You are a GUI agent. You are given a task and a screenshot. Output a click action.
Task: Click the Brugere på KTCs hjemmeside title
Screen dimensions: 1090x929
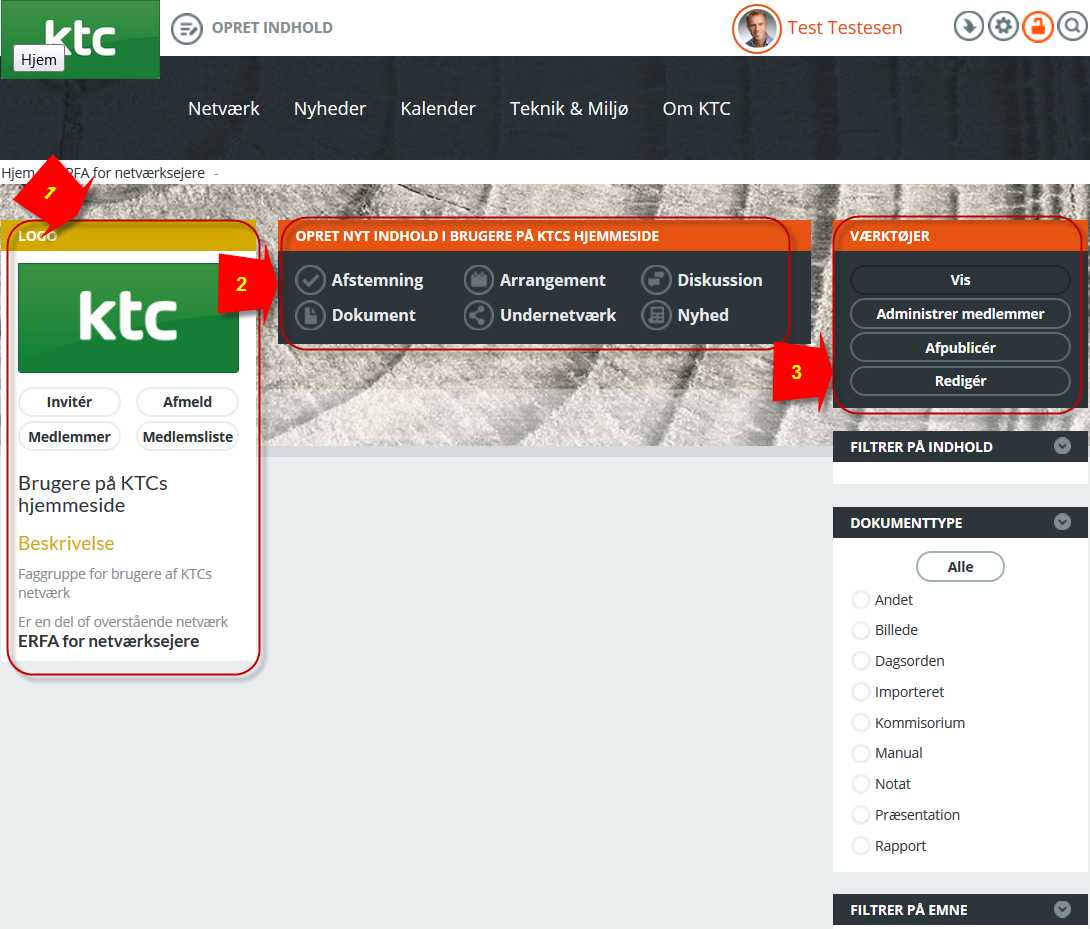(x=92, y=494)
